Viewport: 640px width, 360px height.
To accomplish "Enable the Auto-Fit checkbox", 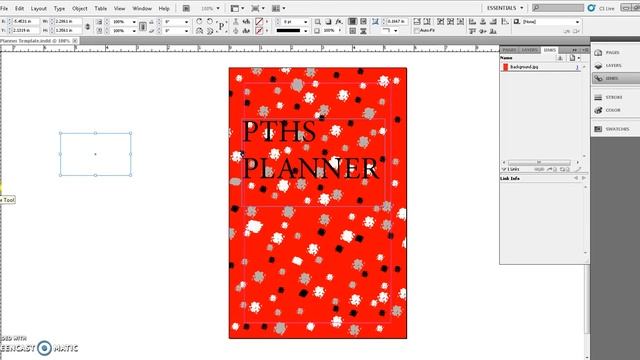I will tap(416, 31).
